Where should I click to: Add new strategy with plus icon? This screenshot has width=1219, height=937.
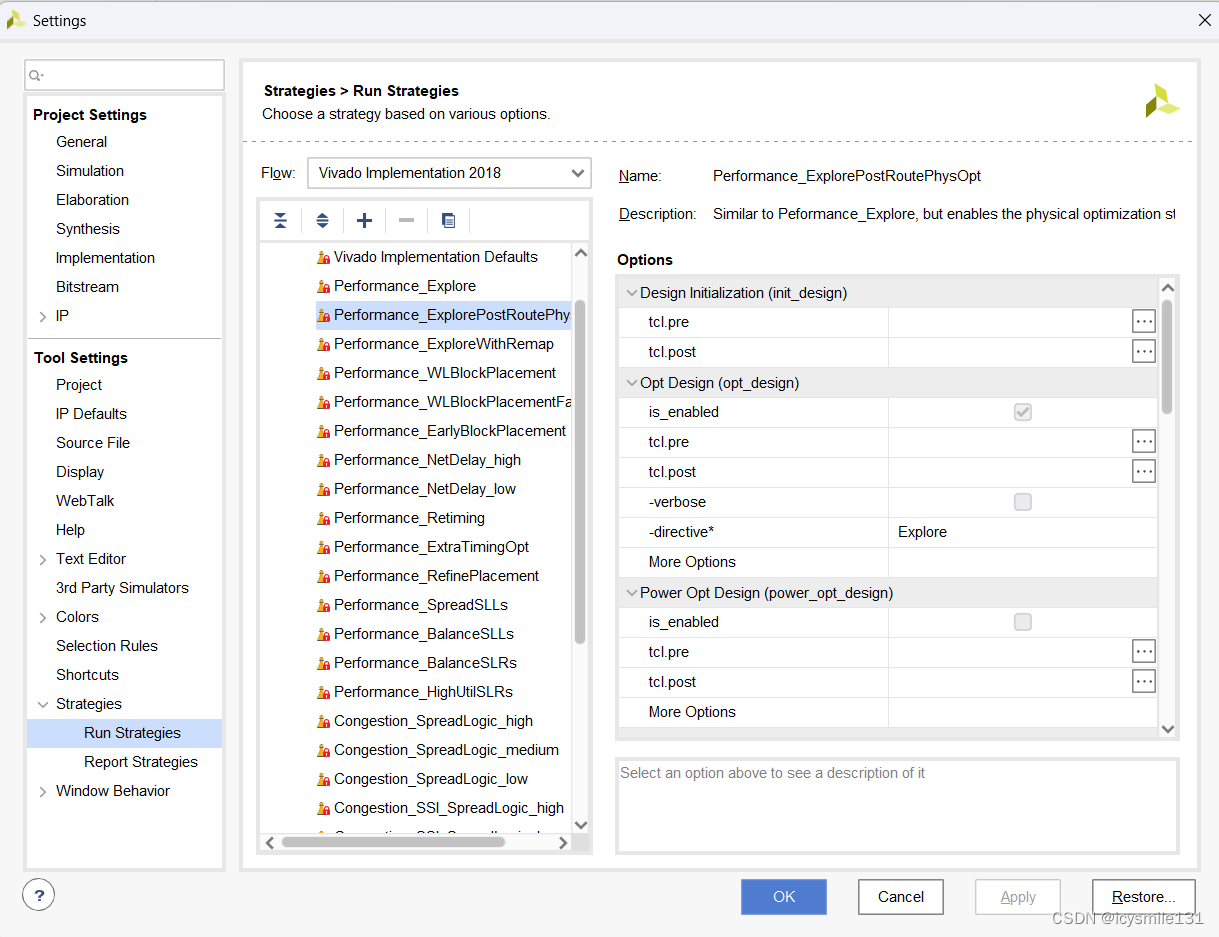click(x=364, y=221)
